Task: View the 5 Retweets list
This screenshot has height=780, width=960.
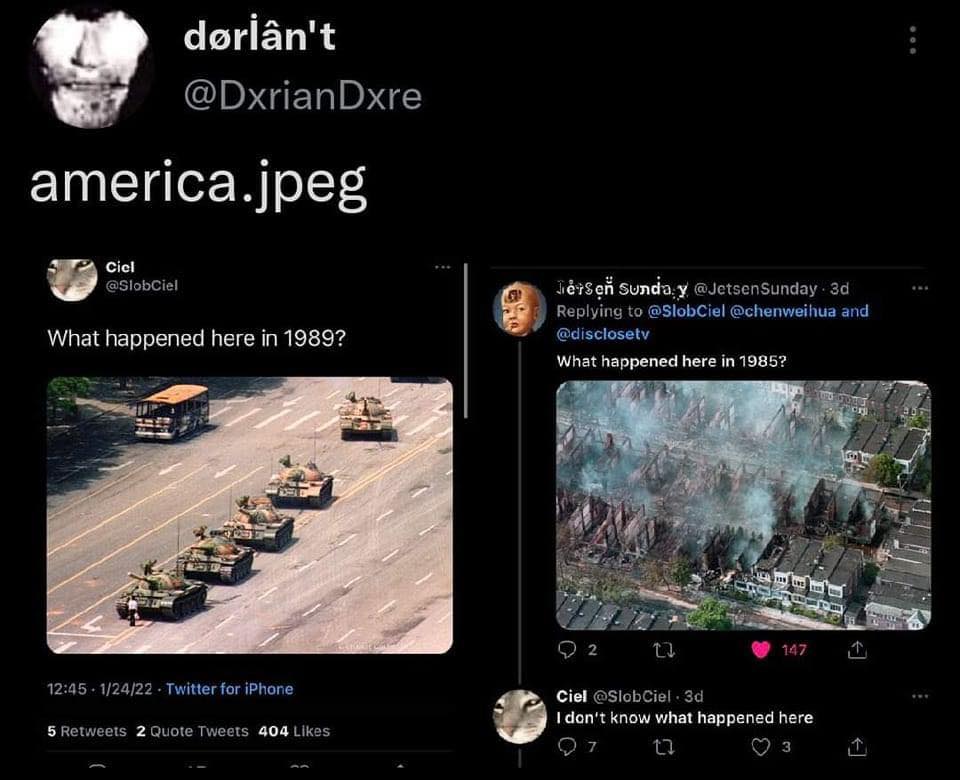Action: [x=86, y=731]
